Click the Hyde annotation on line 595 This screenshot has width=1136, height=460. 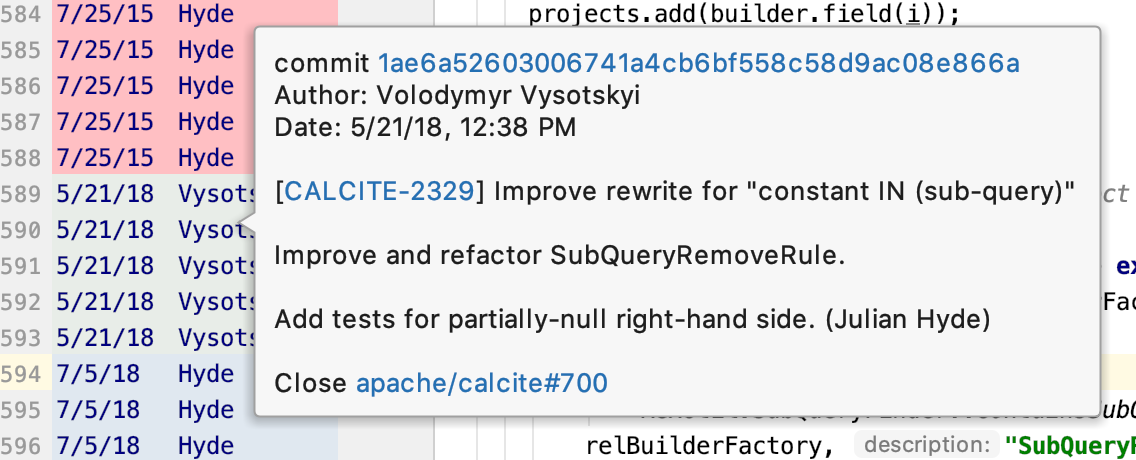click(206, 409)
